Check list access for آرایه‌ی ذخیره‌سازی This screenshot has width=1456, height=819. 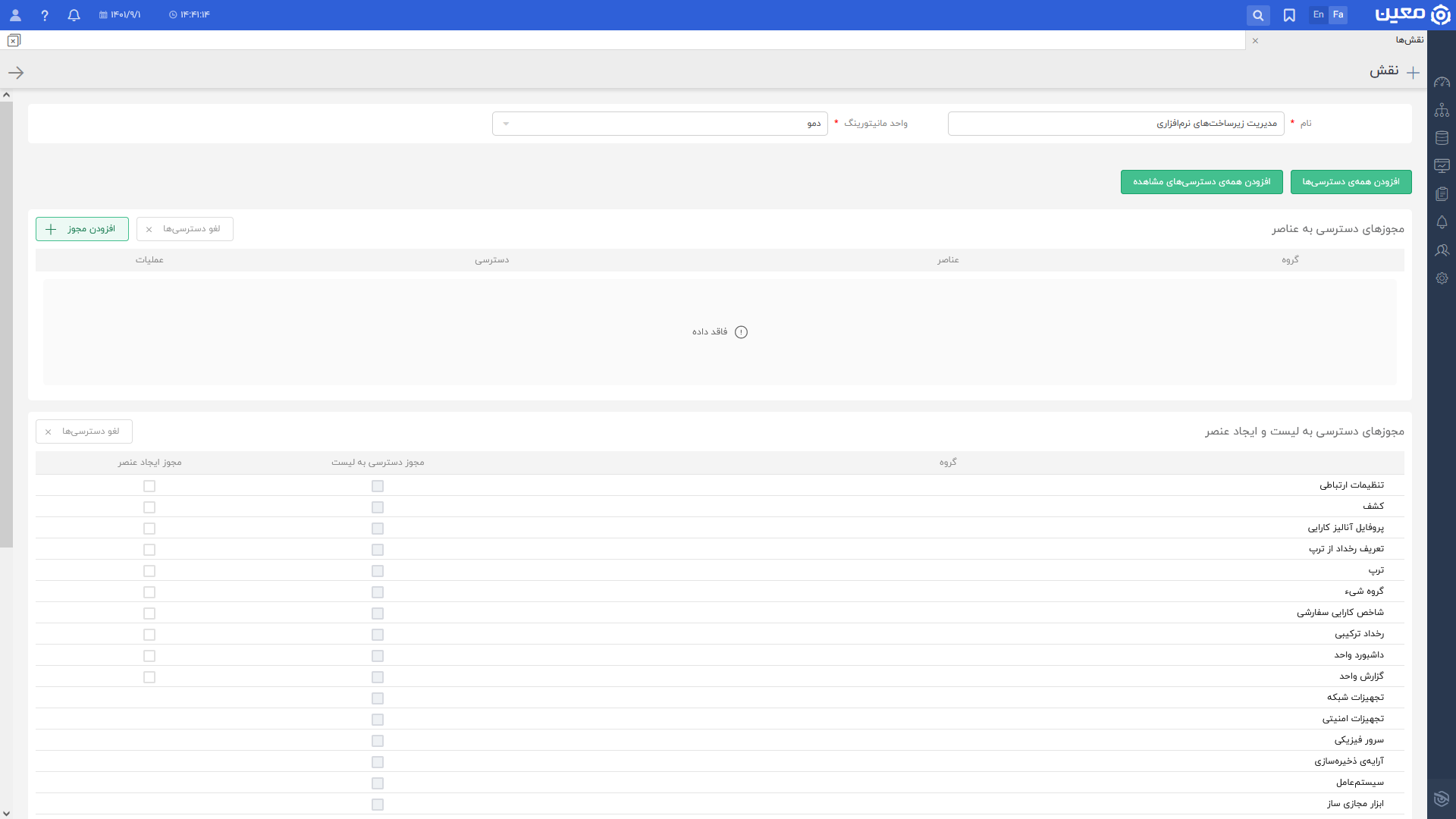pos(378,762)
